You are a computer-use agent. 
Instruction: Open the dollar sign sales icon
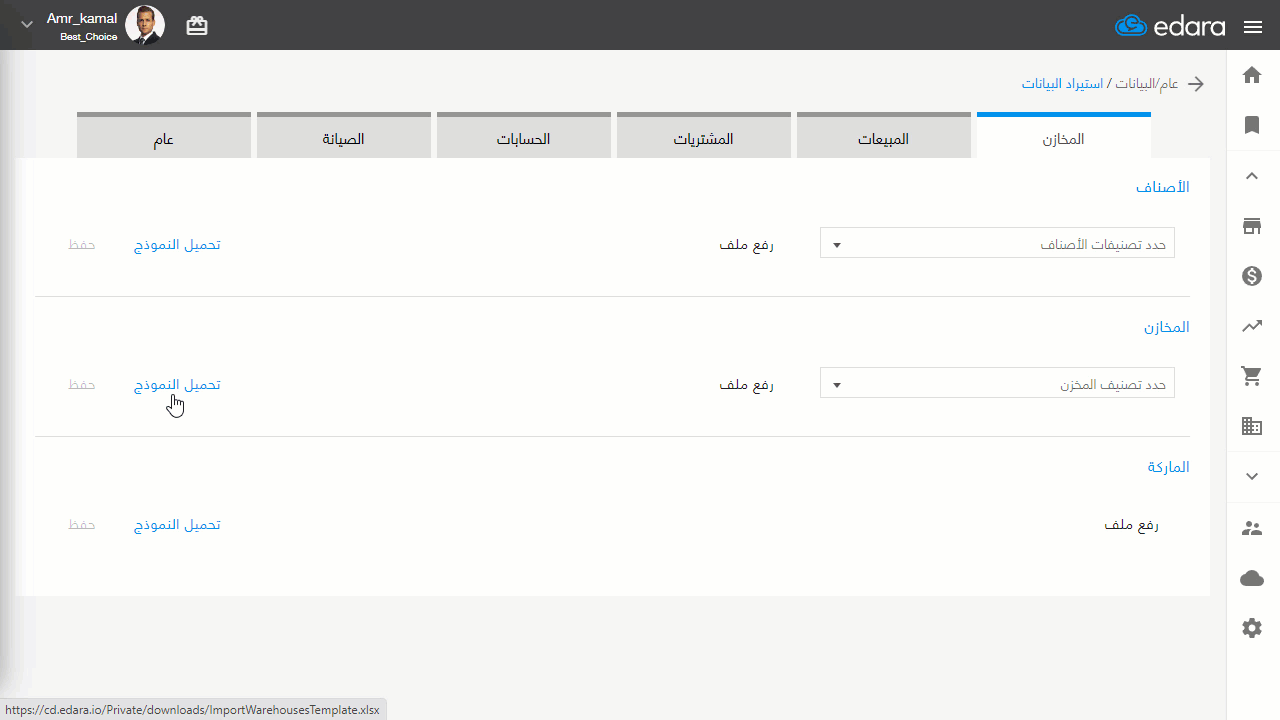tap(1252, 276)
